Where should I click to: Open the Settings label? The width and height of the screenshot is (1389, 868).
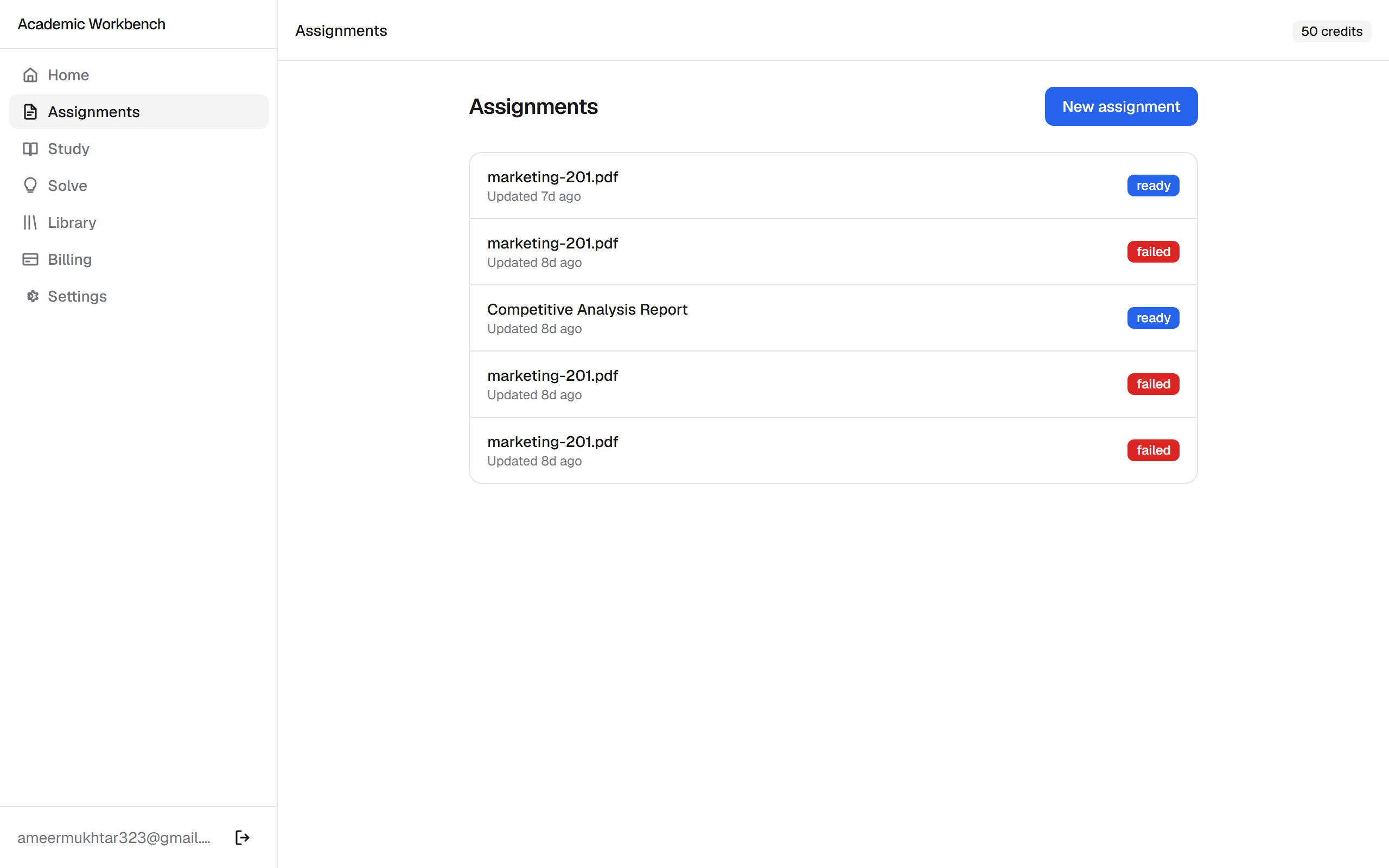78,296
